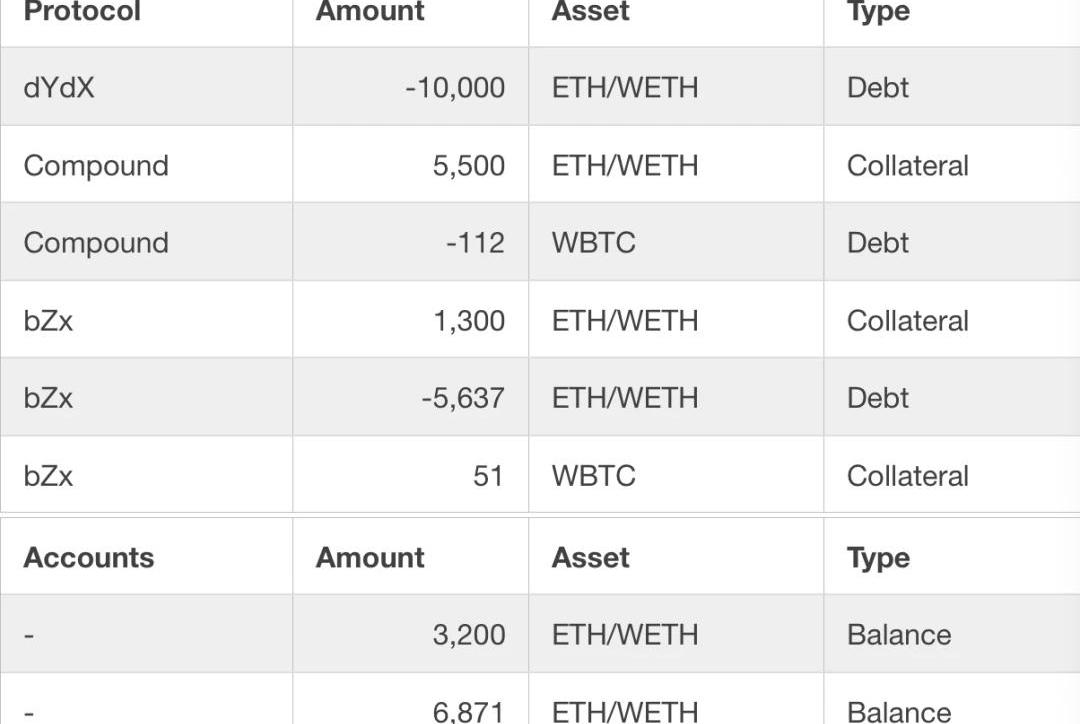Click the 1,300 bZx collateral amount
Screen dimensions: 1080x724
(468, 321)
